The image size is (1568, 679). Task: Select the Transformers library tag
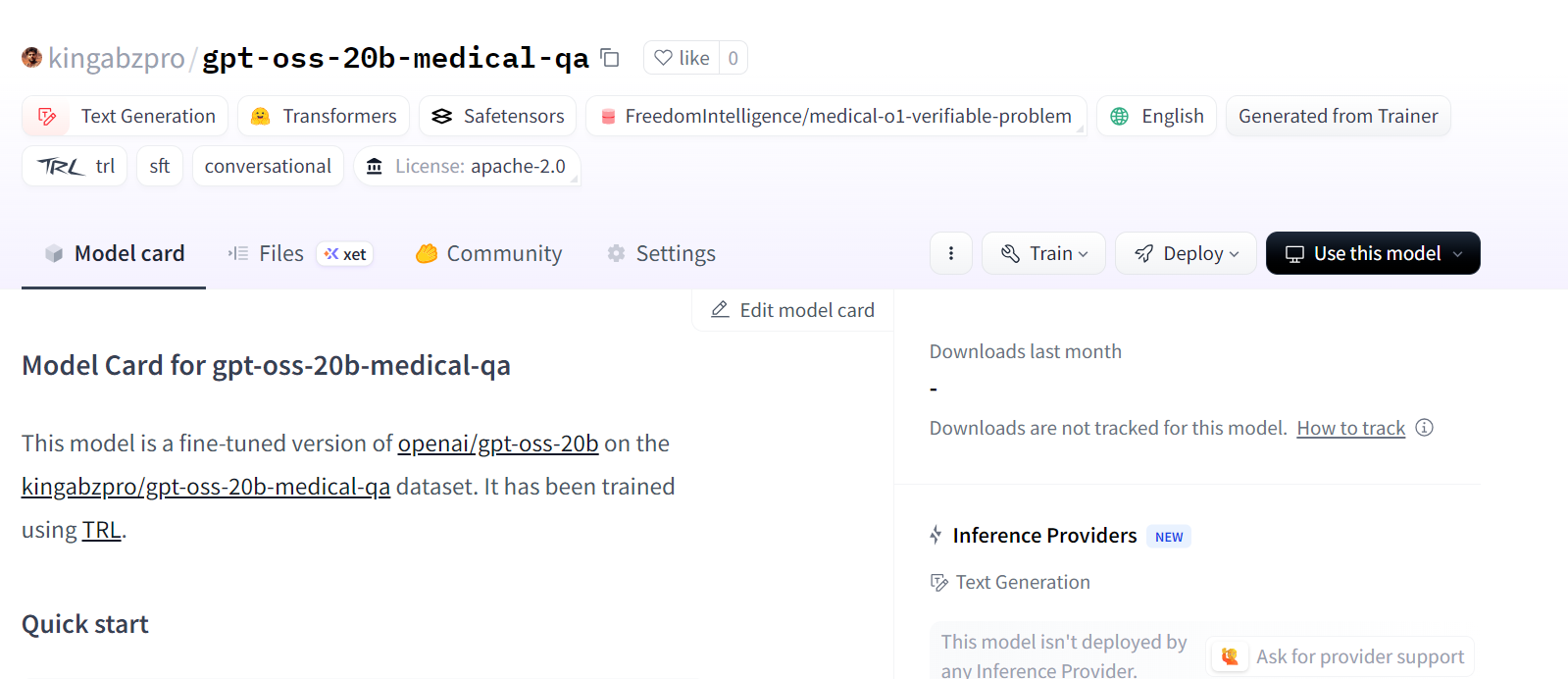tap(324, 117)
